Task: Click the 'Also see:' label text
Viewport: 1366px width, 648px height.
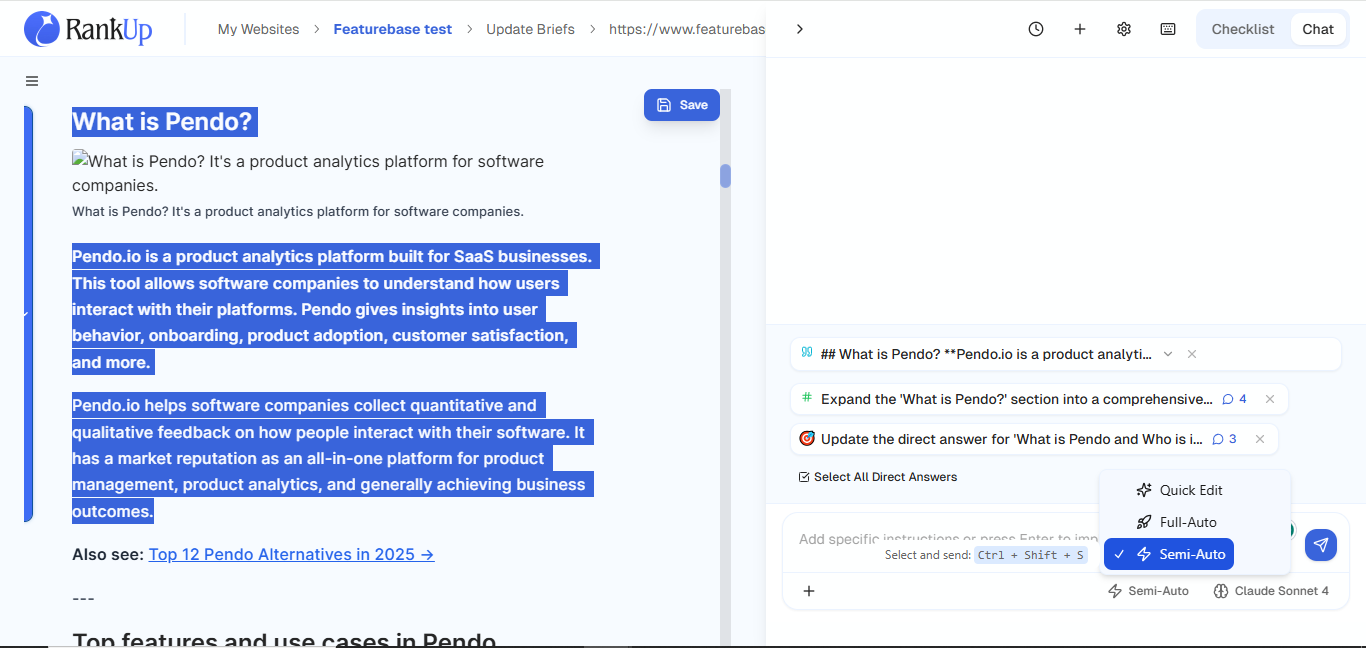Action: (x=108, y=554)
